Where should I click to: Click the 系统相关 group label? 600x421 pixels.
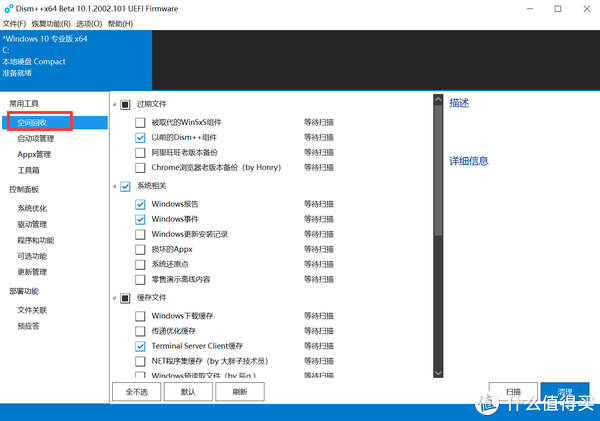tap(152, 186)
